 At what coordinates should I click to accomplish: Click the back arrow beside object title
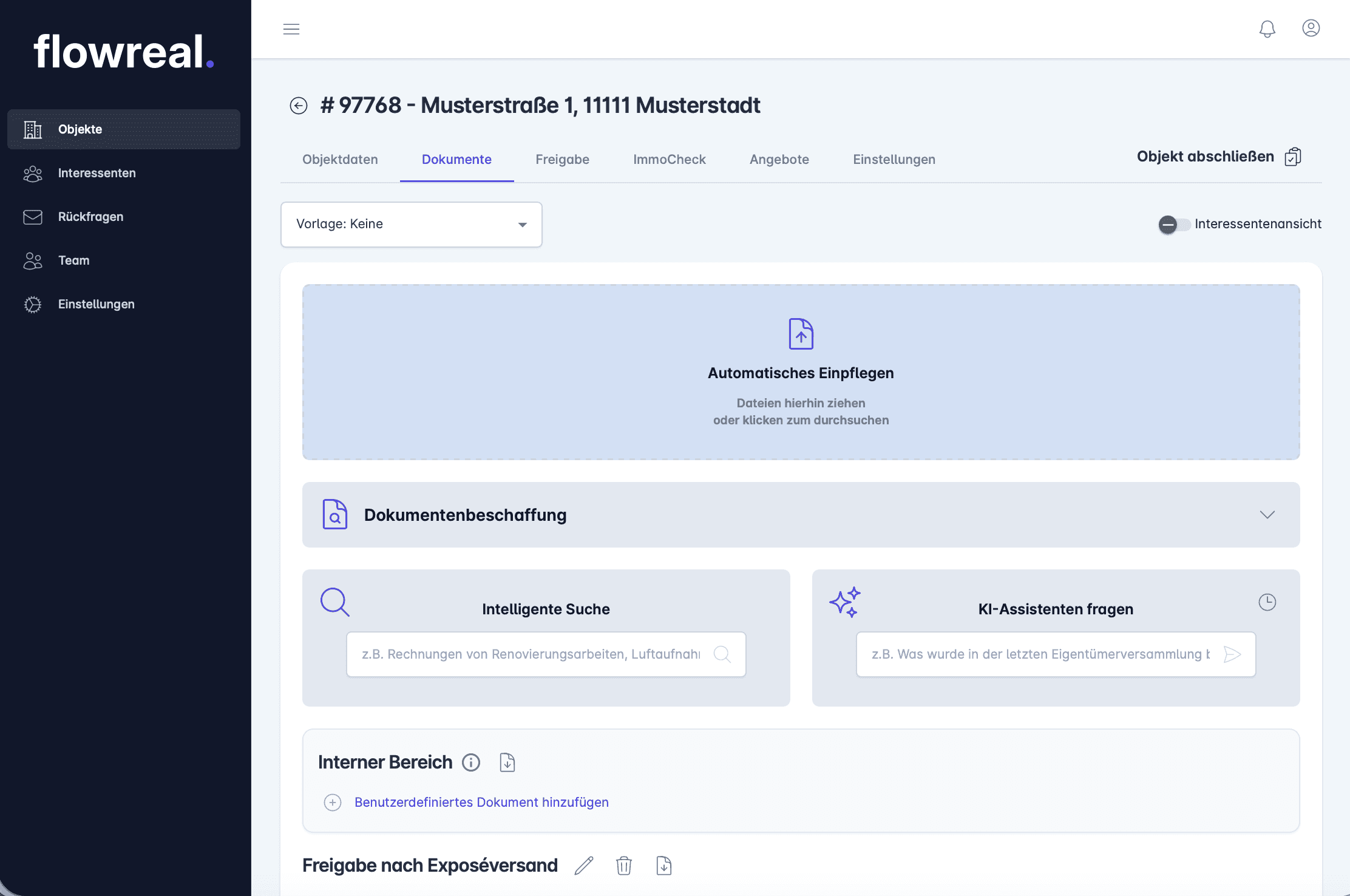(298, 106)
